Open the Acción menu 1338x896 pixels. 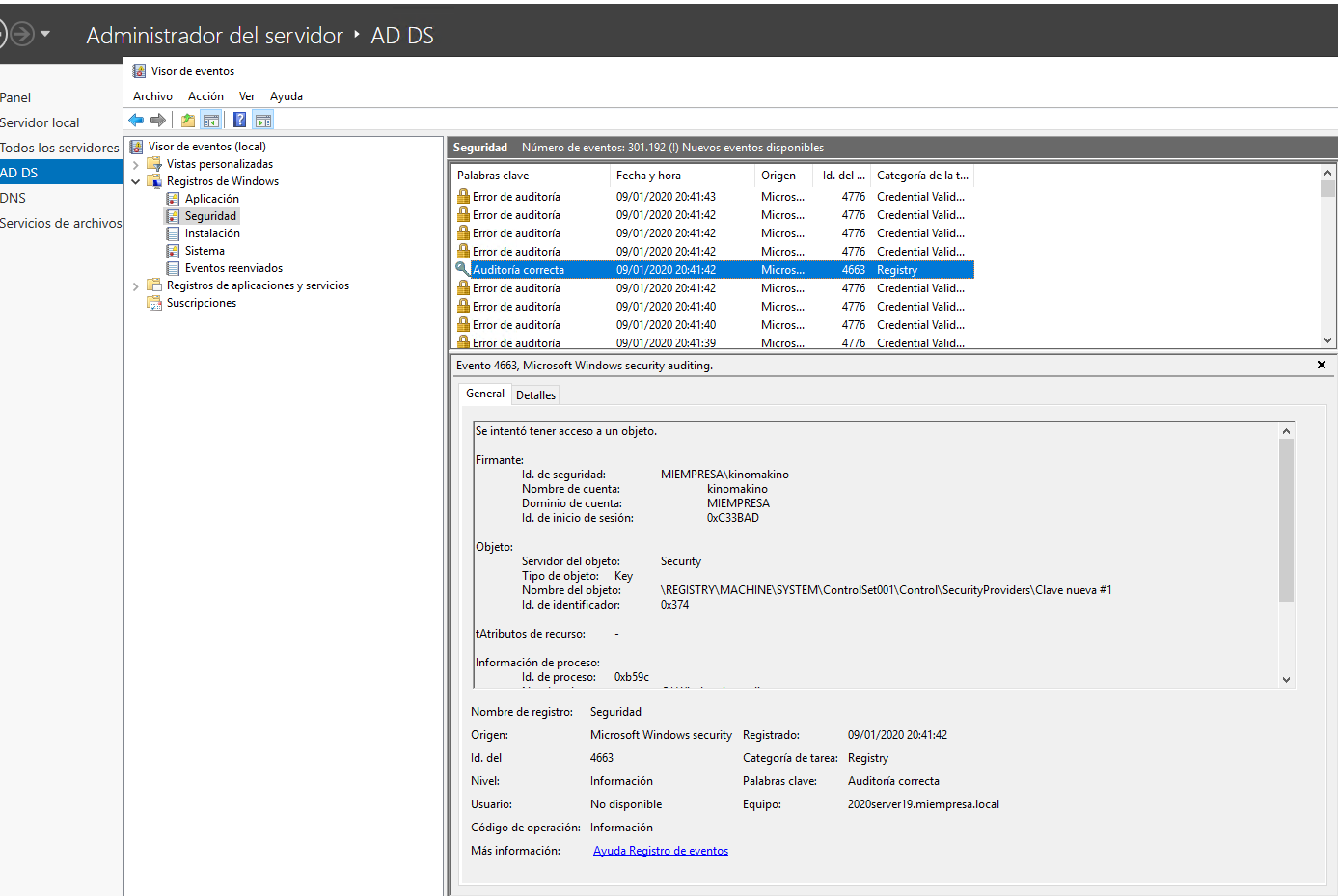coord(205,96)
